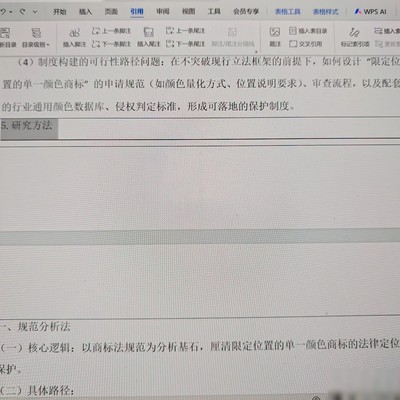Open the 工具 tab
The height and width of the screenshot is (400, 400).
(x=214, y=12)
